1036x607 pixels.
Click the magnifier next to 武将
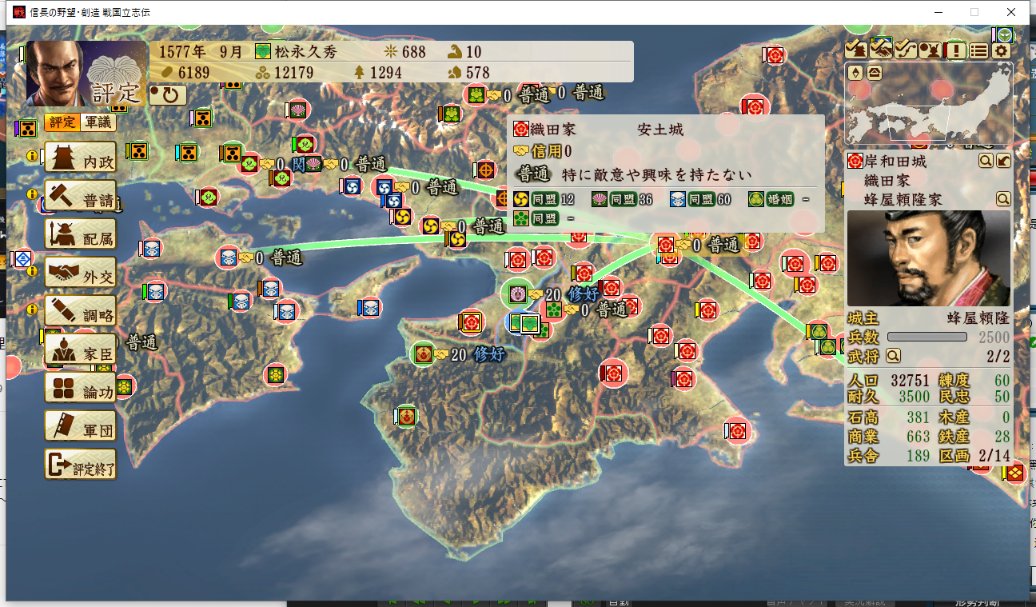click(893, 356)
